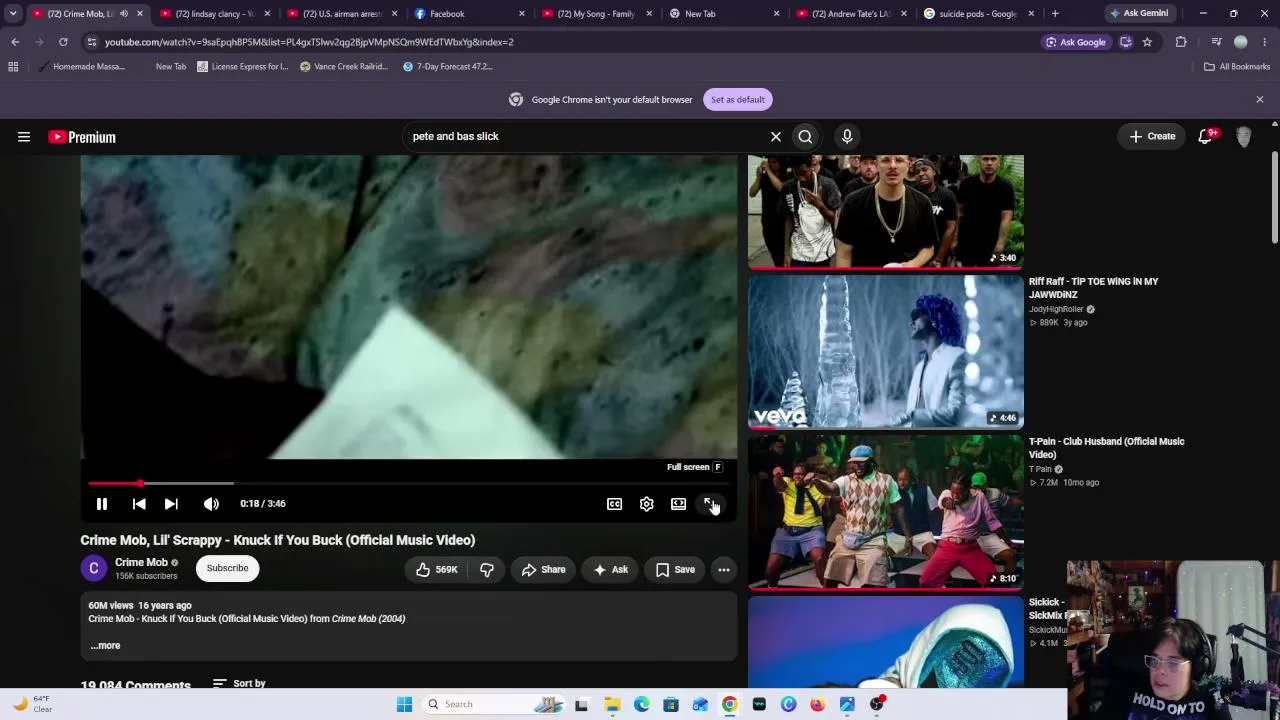
Task: Skip to the next video in the player
Action: tap(171, 504)
